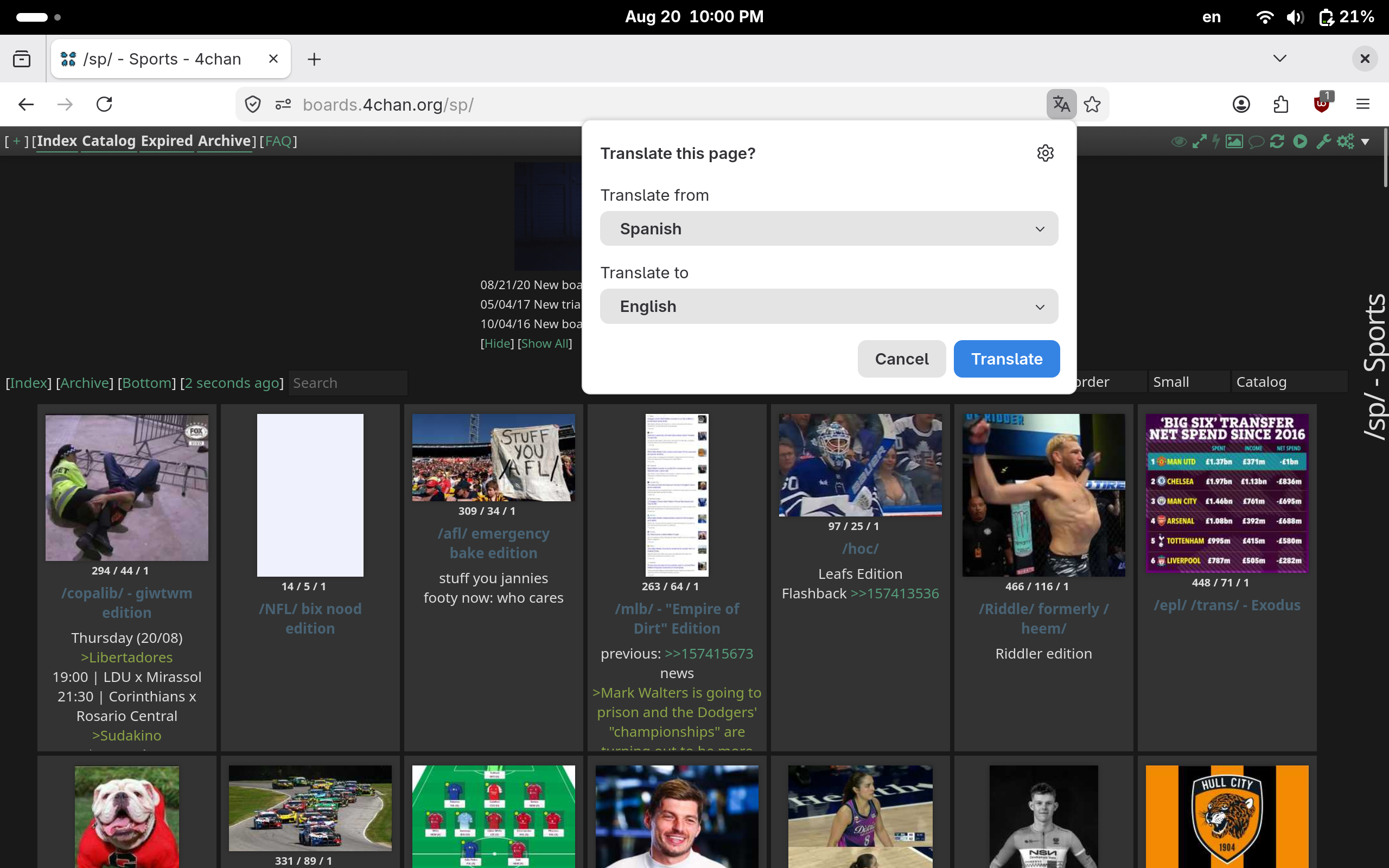The width and height of the screenshot is (1389, 868).
Task: Select Catalog in the top board navigation
Action: coord(109,141)
